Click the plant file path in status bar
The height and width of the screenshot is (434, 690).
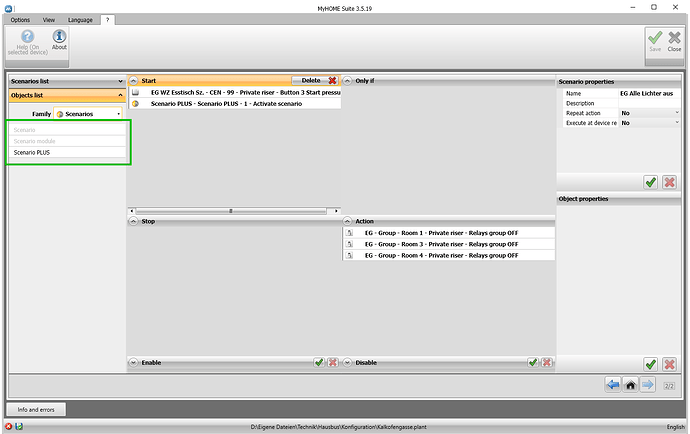pyautogui.click(x=338, y=427)
